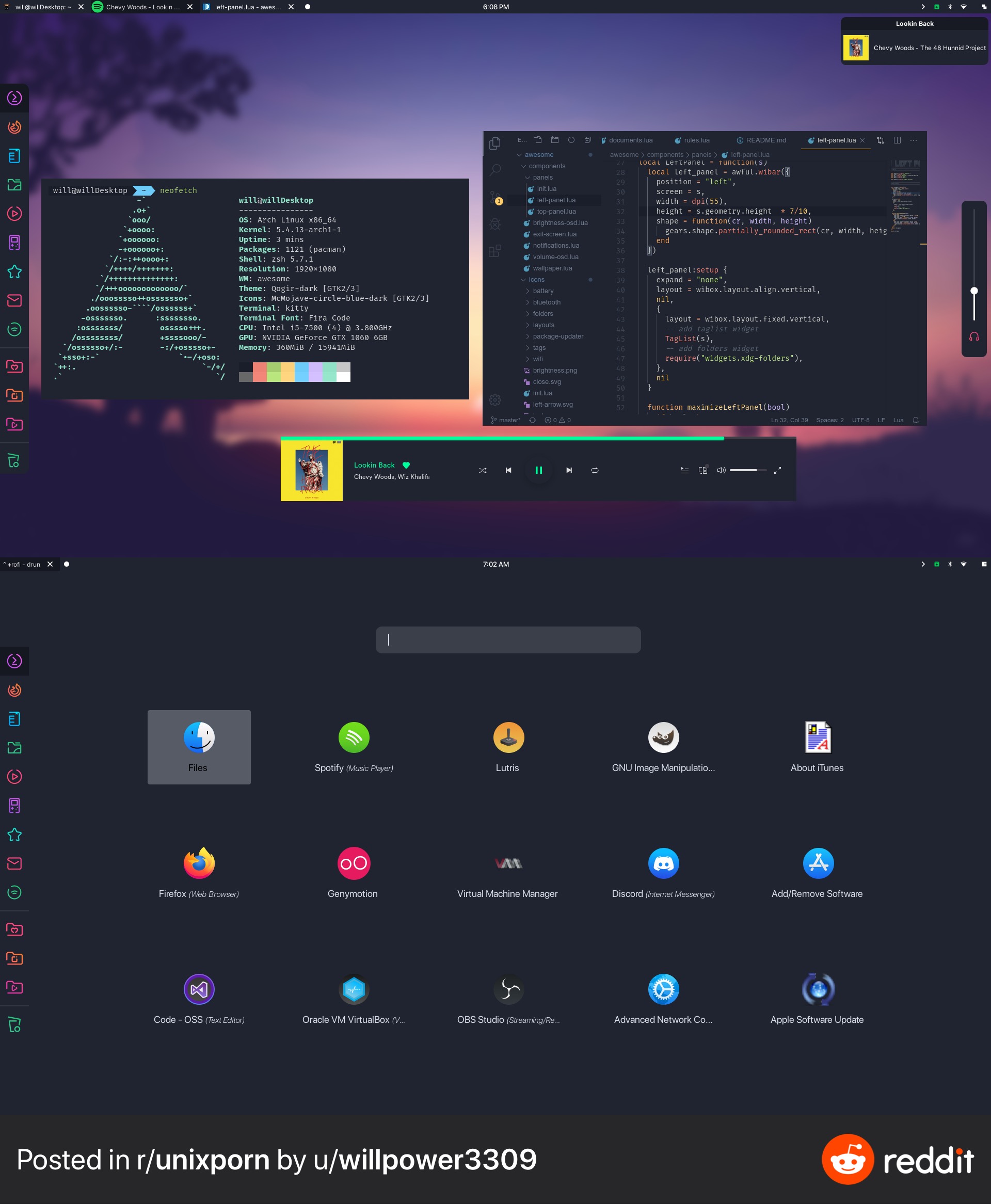Open the Manage gear in VS Code activity bar
Screen dimensions: 991x1204
(495, 400)
